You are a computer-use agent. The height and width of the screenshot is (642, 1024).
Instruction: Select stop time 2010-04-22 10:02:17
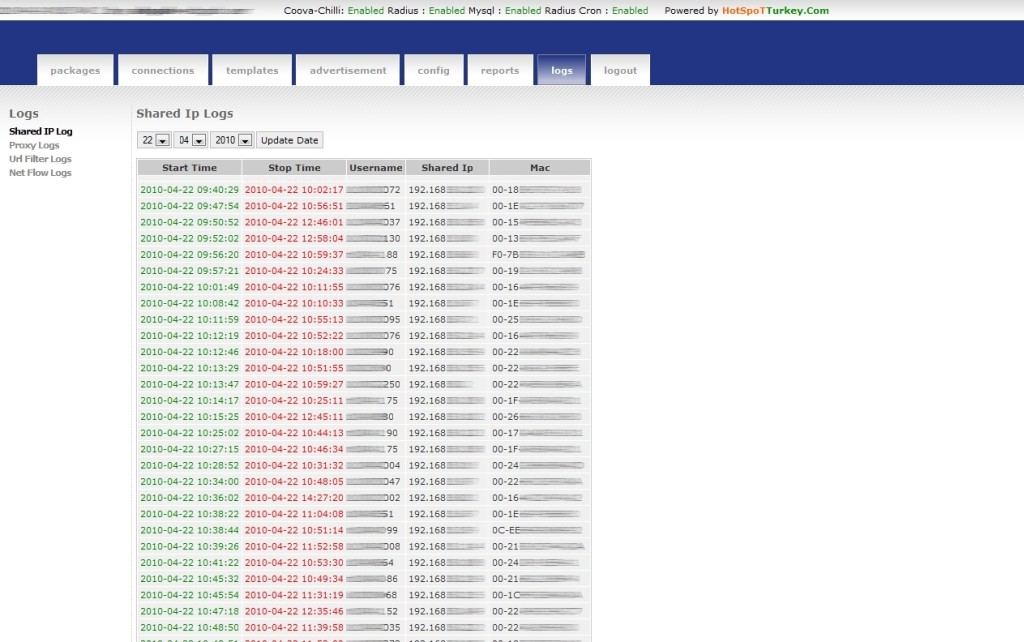click(294, 189)
